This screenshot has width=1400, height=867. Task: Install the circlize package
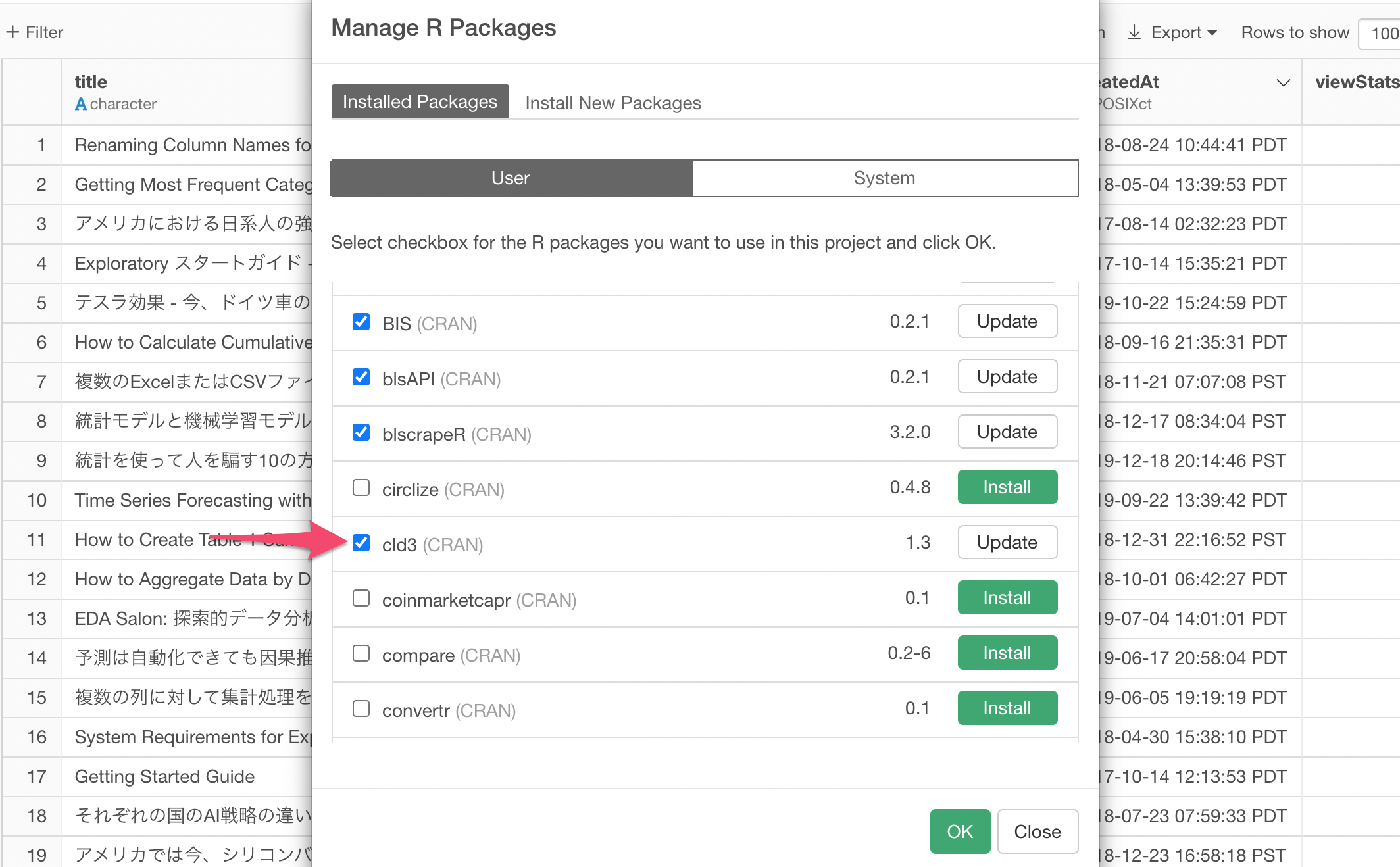[x=1007, y=487]
